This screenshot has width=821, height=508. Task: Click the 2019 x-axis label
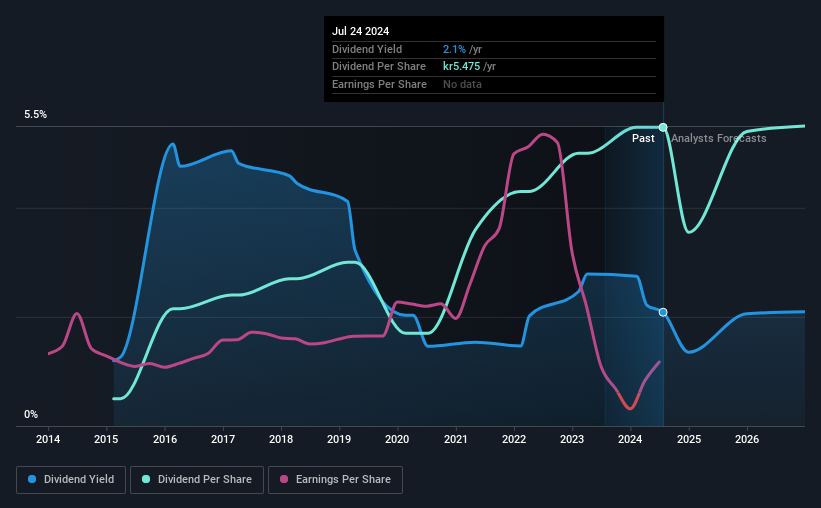coord(339,439)
